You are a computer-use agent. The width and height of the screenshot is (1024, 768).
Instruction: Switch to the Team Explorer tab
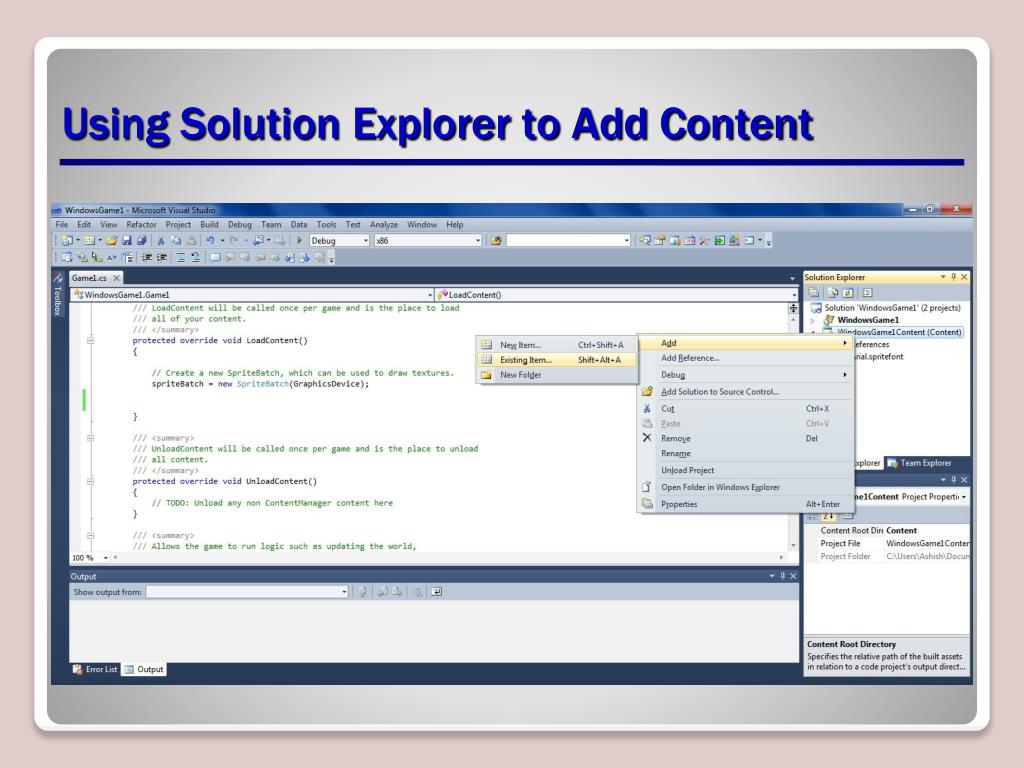pyautogui.click(x=920, y=463)
